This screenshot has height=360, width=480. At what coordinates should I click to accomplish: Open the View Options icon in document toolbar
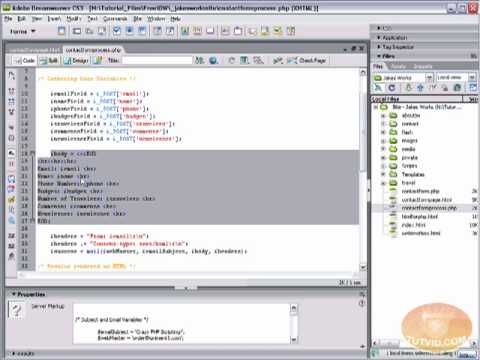pyautogui.click(x=245, y=60)
